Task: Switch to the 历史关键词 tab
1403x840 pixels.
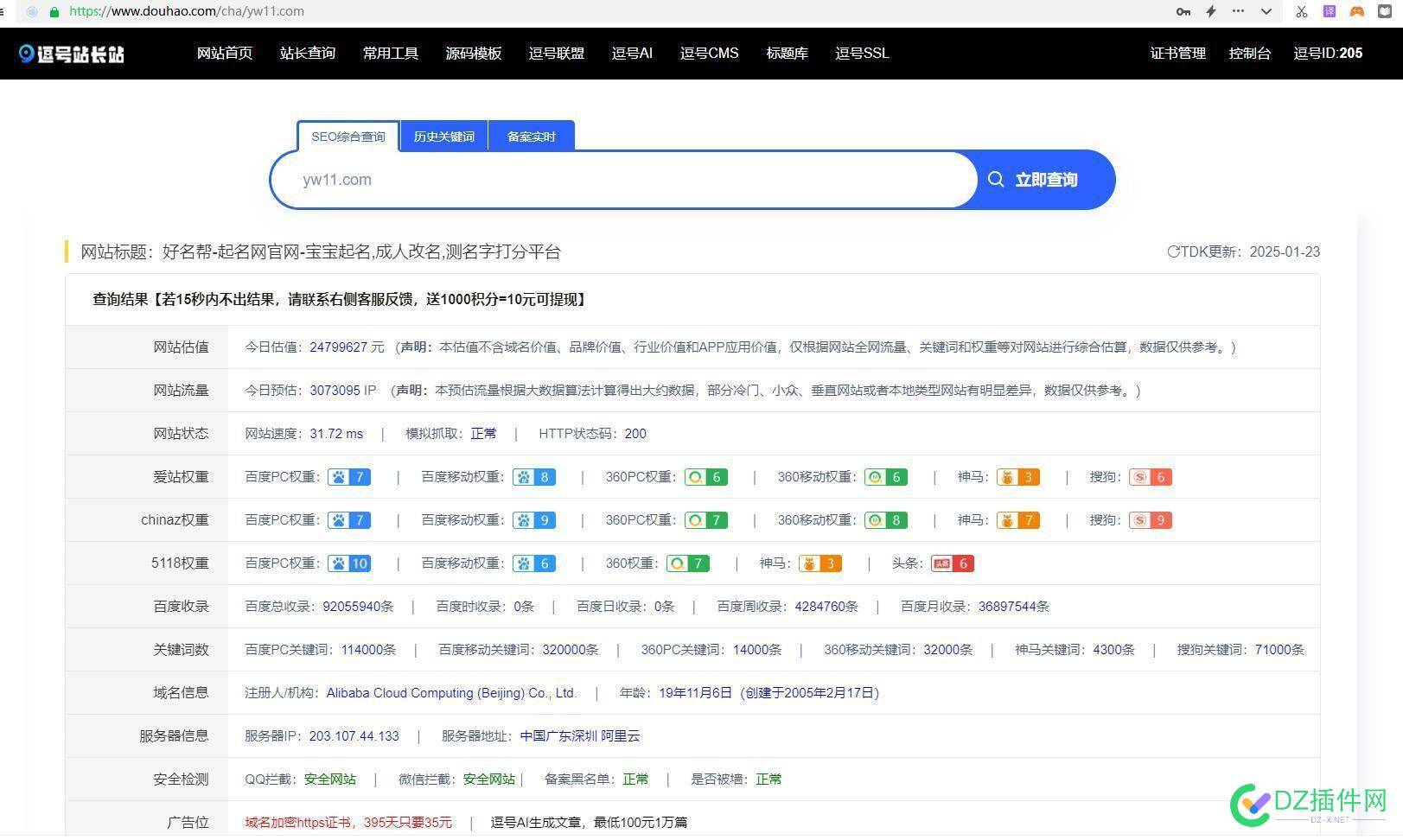Action: click(444, 137)
